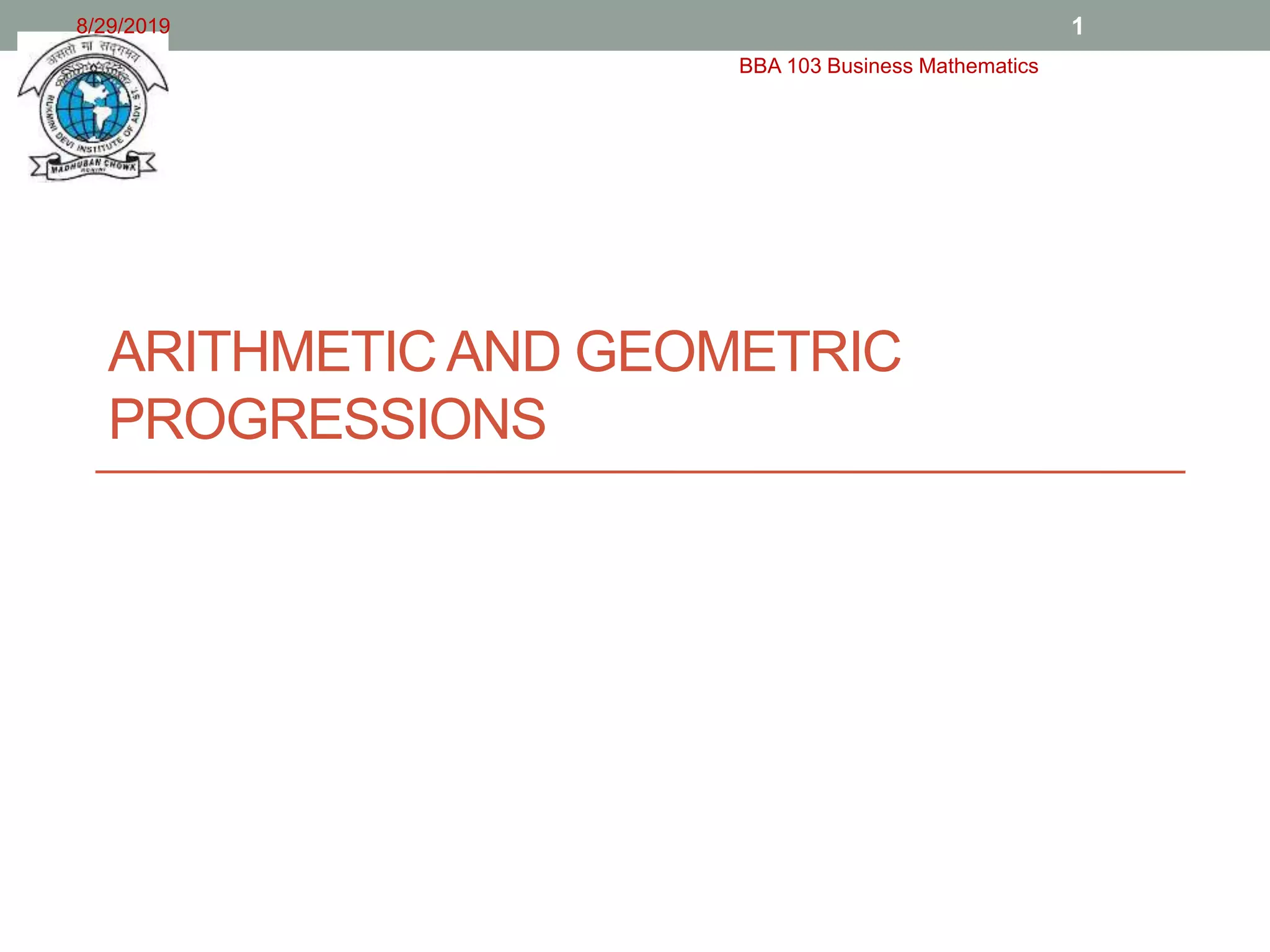The width and height of the screenshot is (1270, 952).
Task: Click the word 'Business' in the header
Action: (870, 66)
